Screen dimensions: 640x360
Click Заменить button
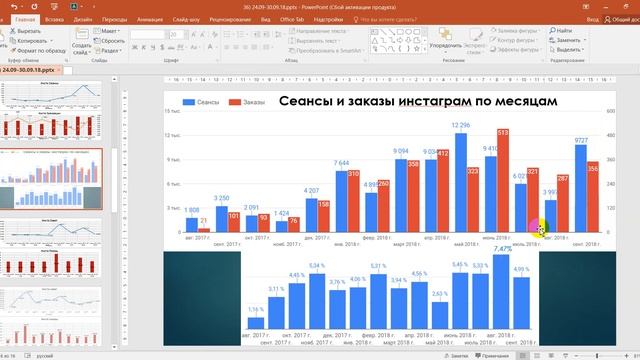pyautogui.click(x=568, y=40)
